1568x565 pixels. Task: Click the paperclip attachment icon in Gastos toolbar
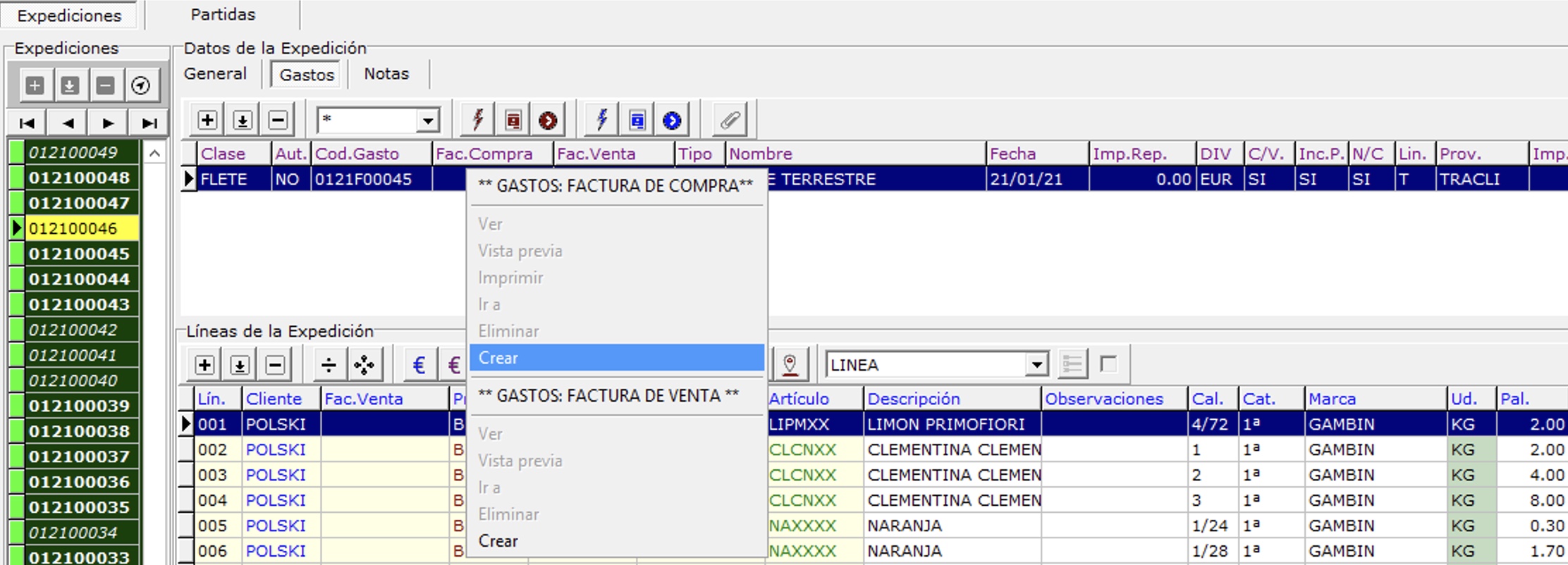click(730, 120)
